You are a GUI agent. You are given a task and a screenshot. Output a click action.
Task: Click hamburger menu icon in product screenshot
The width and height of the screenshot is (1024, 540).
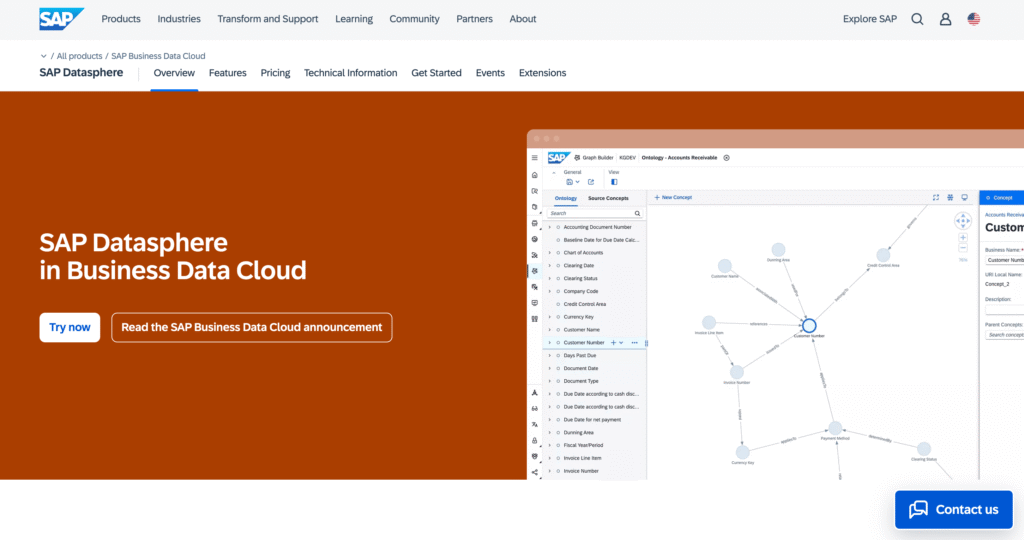(x=534, y=158)
